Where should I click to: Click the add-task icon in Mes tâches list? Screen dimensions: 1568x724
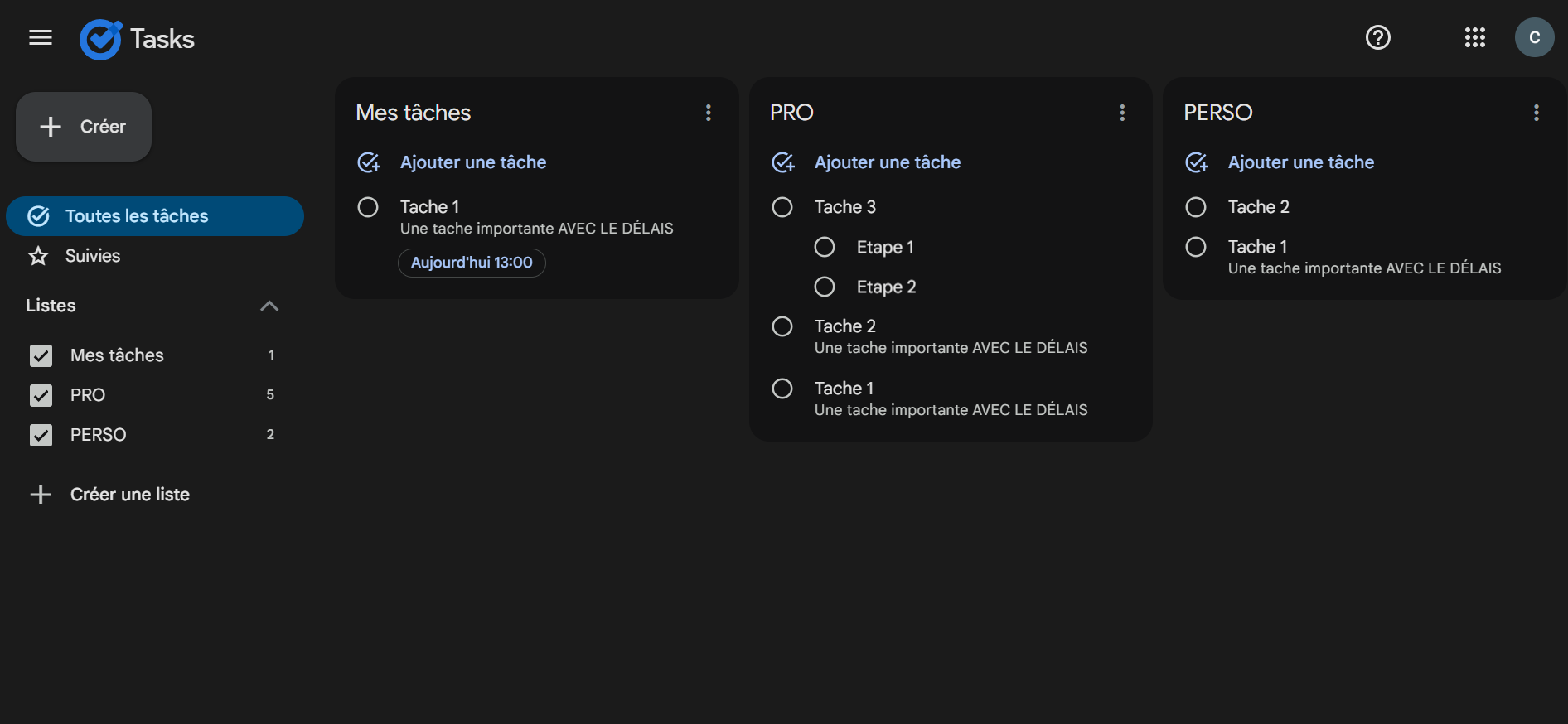(369, 162)
